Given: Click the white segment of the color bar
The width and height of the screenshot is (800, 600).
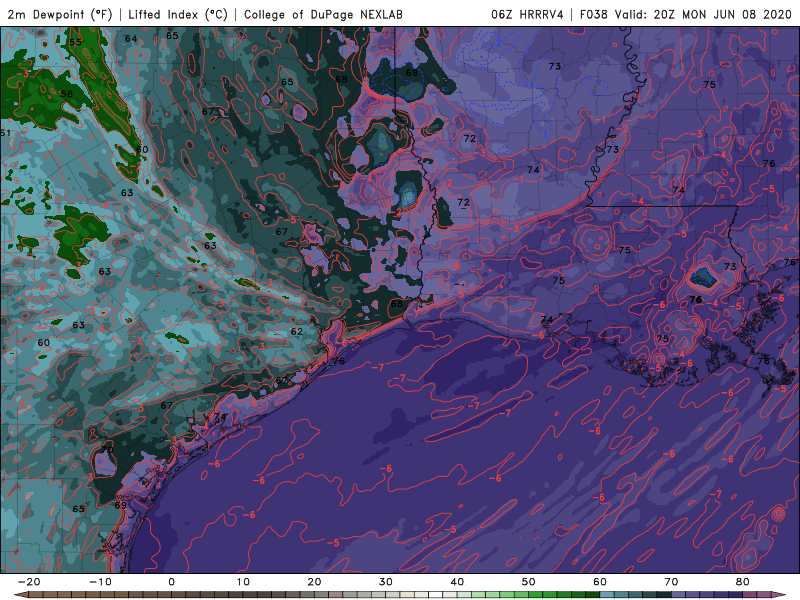Looking at the screenshot, I should click(x=435, y=594).
